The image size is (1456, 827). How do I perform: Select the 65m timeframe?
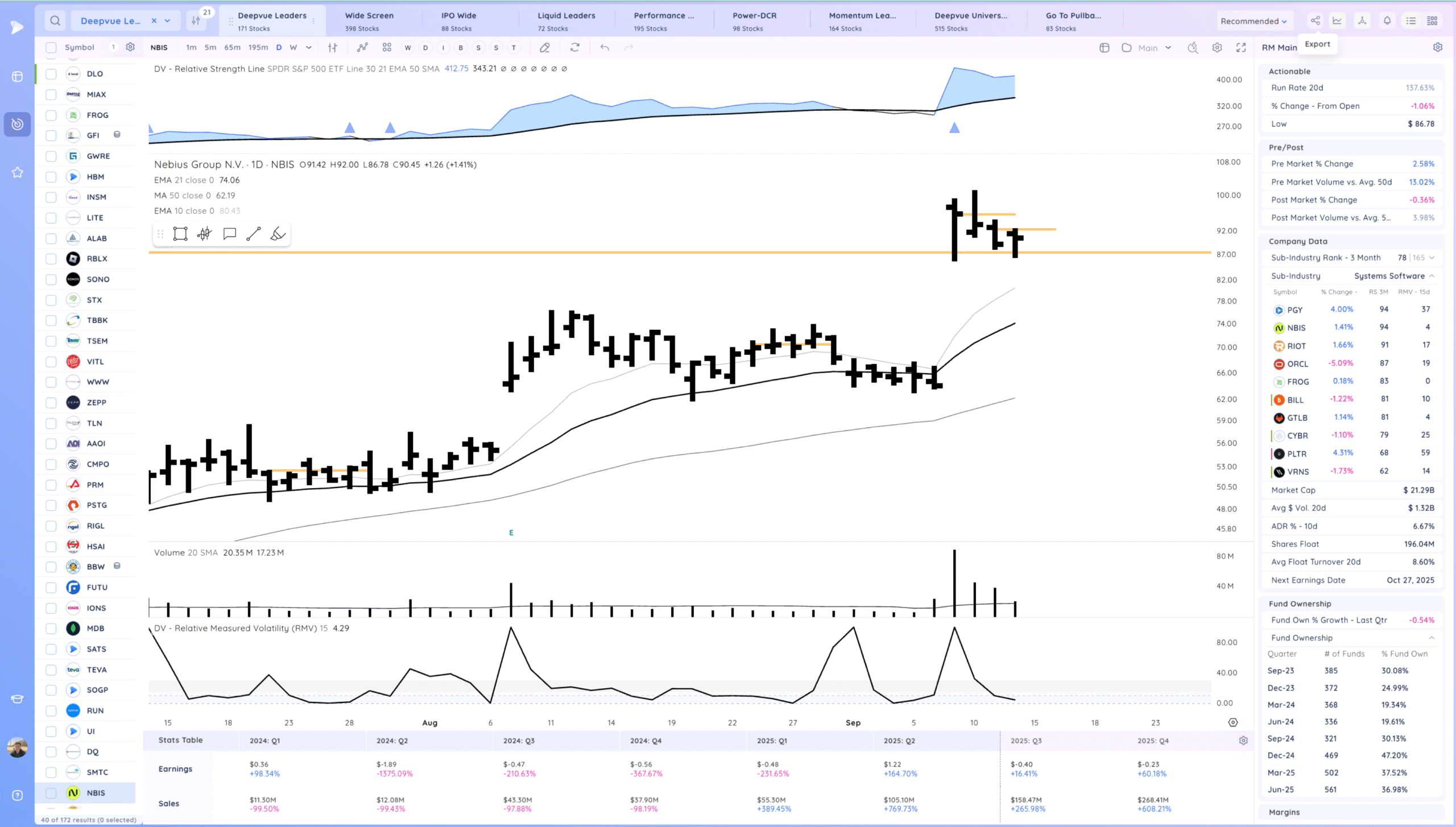pyautogui.click(x=232, y=48)
